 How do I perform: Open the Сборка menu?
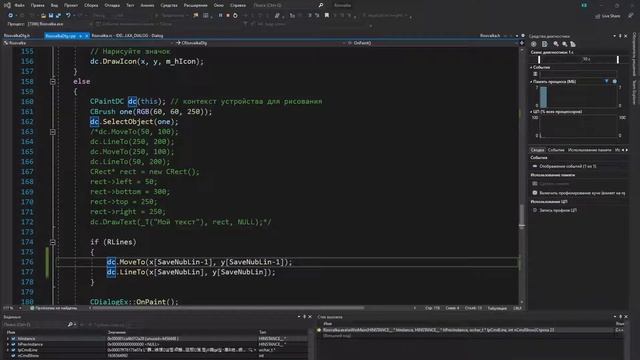(91, 5)
